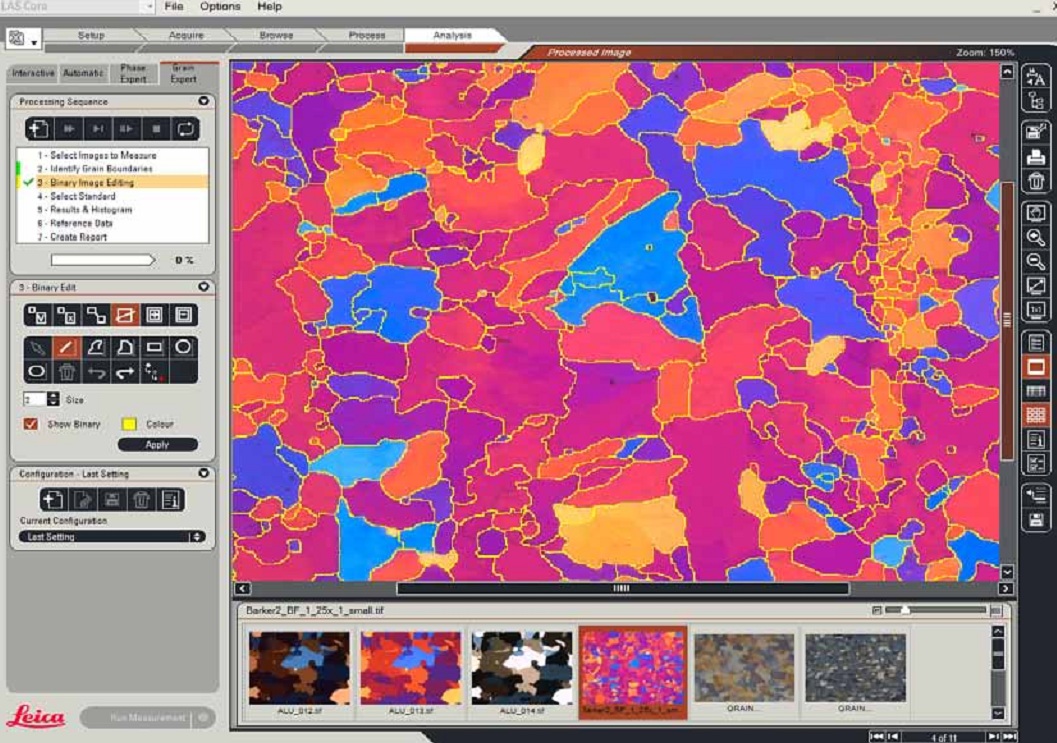The width and height of the screenshot is (1057, 743).
Task: Choose the rectangle shape tool
Action: click(x=154, y=348)
